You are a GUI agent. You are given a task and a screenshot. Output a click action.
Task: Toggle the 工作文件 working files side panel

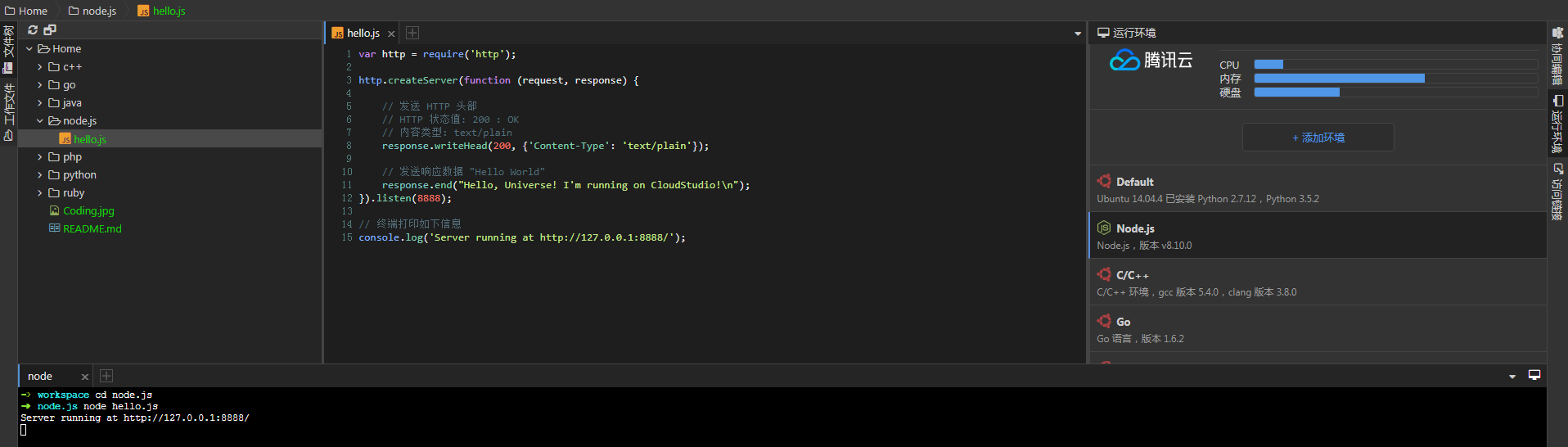pyautogui.click(x=9, y=112)
